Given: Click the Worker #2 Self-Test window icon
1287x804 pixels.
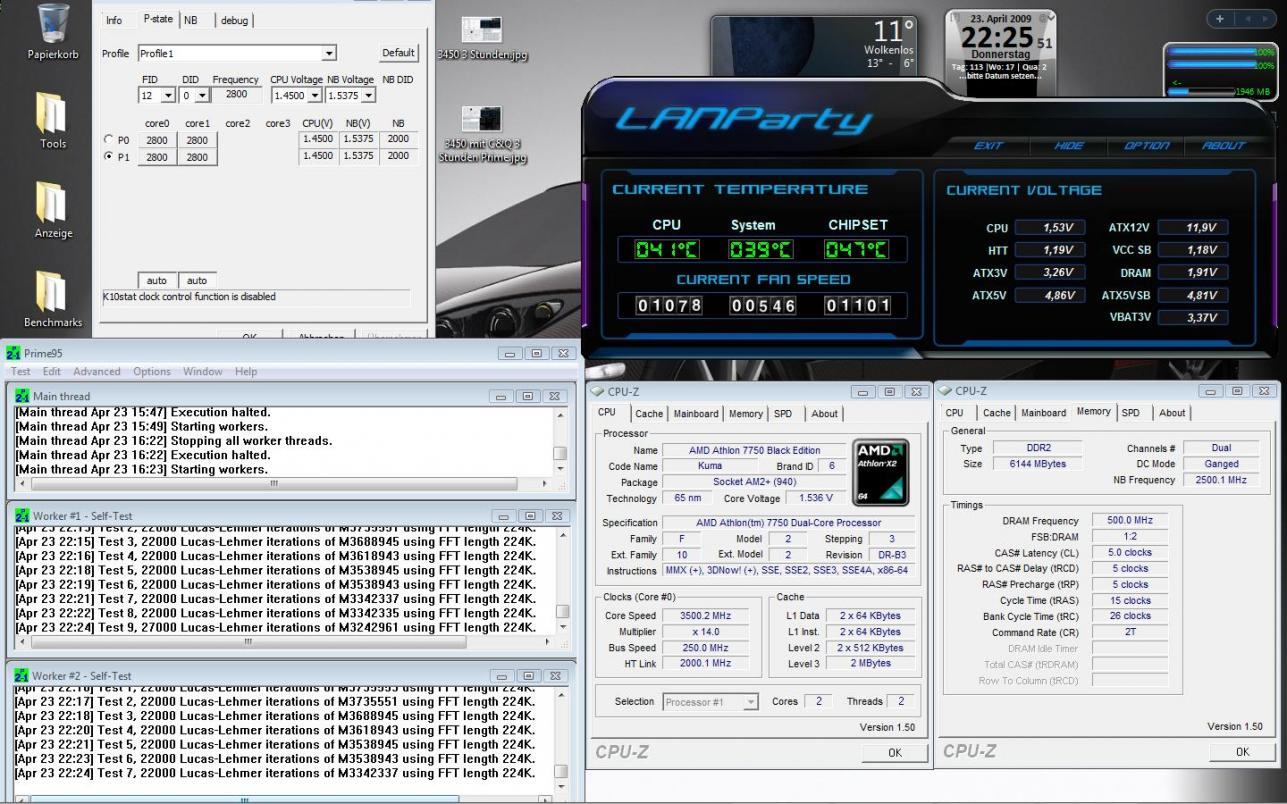Looking at the screenshot, I should pos(23,676).
